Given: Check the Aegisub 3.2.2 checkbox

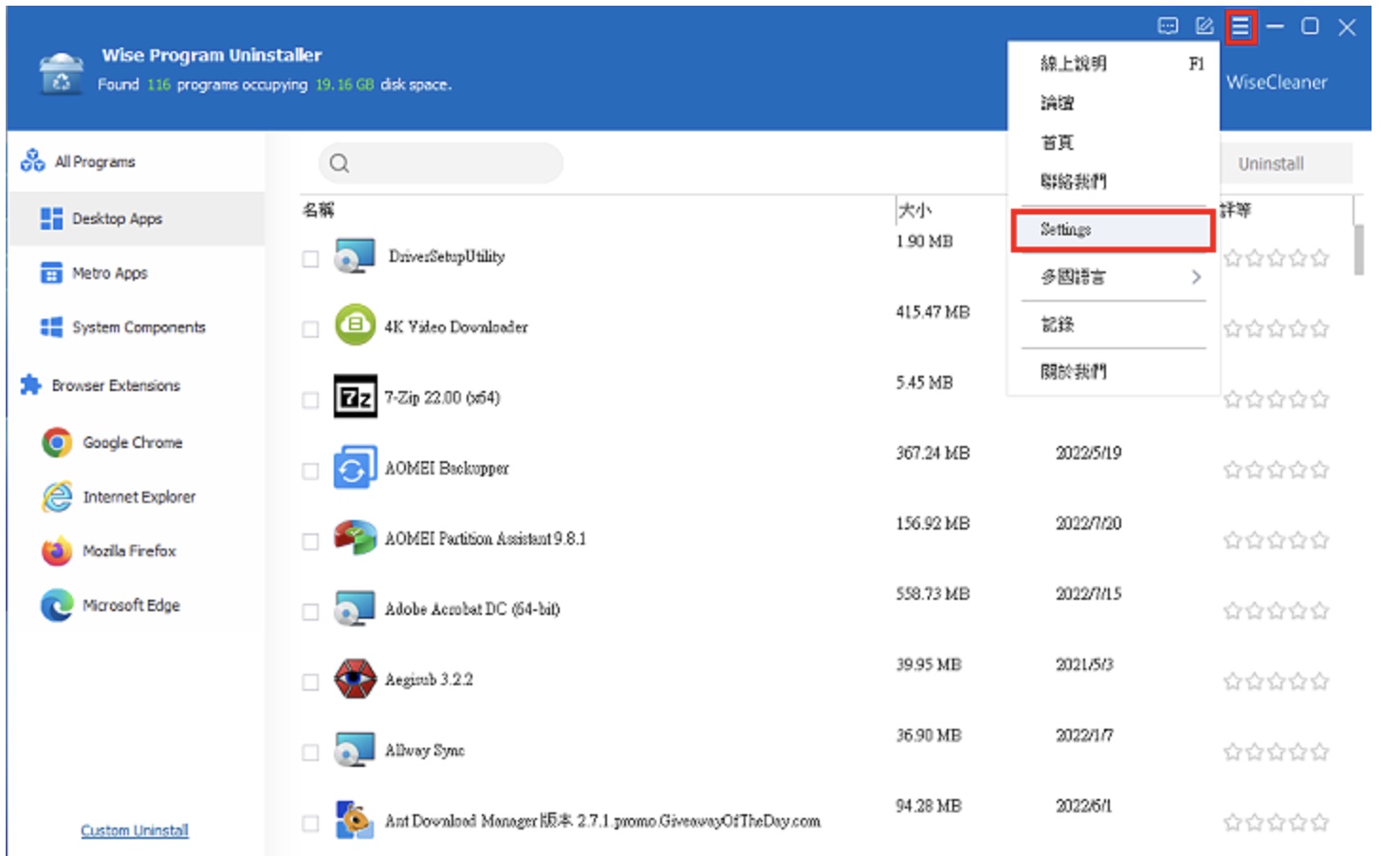Looking at the screenshot, I should [310, 682].
